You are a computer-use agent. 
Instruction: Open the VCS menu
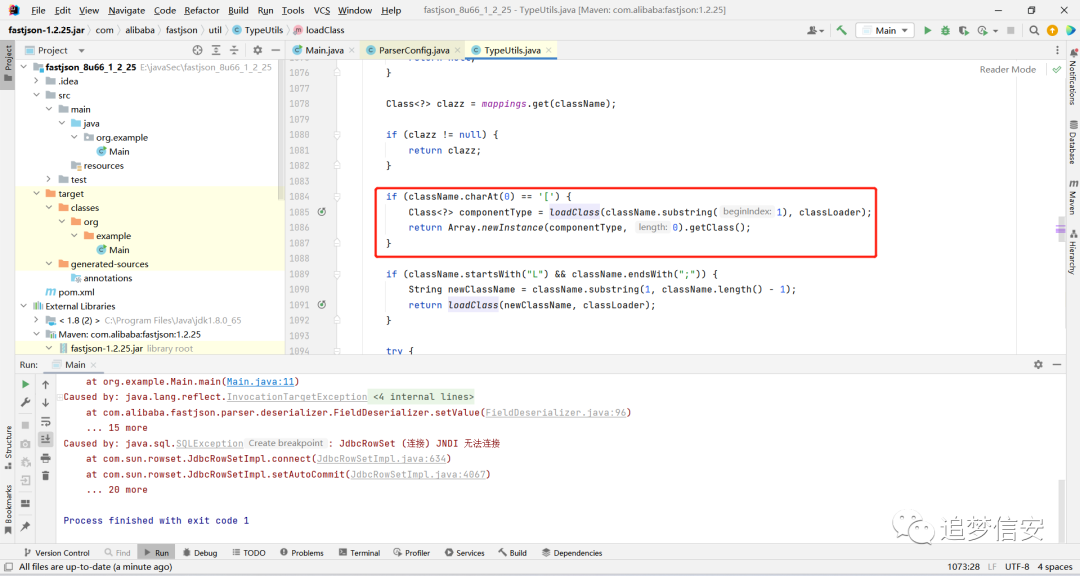[x=322, y=10]
